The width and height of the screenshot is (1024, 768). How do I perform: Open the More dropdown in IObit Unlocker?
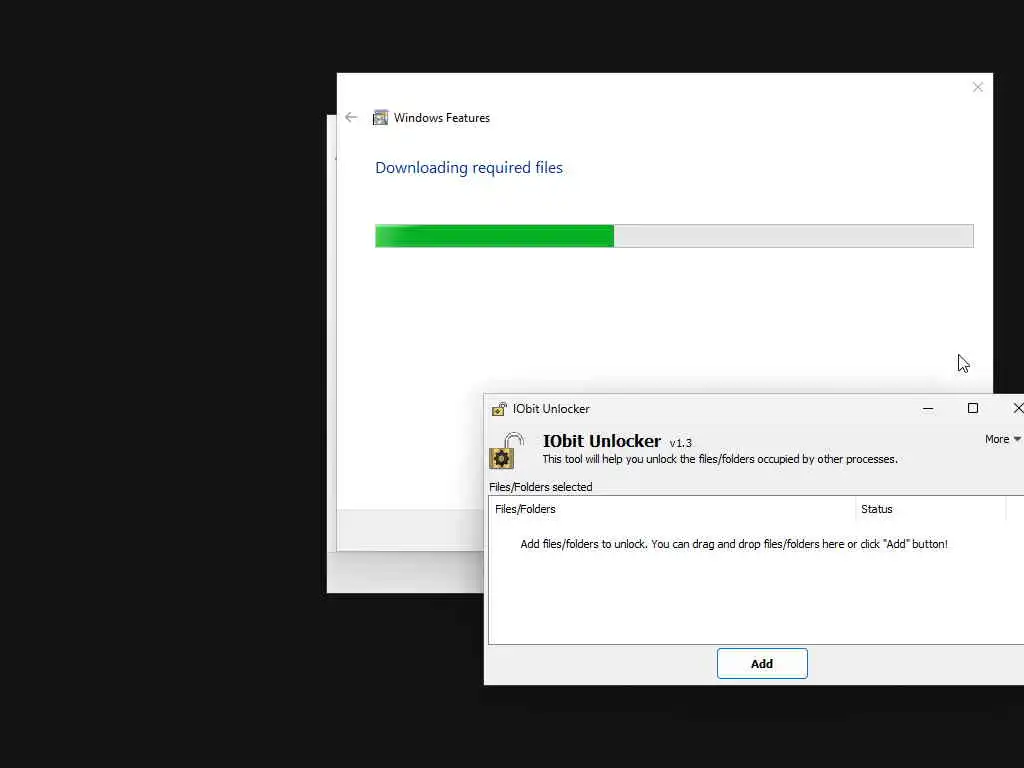tap(1002, 440)
